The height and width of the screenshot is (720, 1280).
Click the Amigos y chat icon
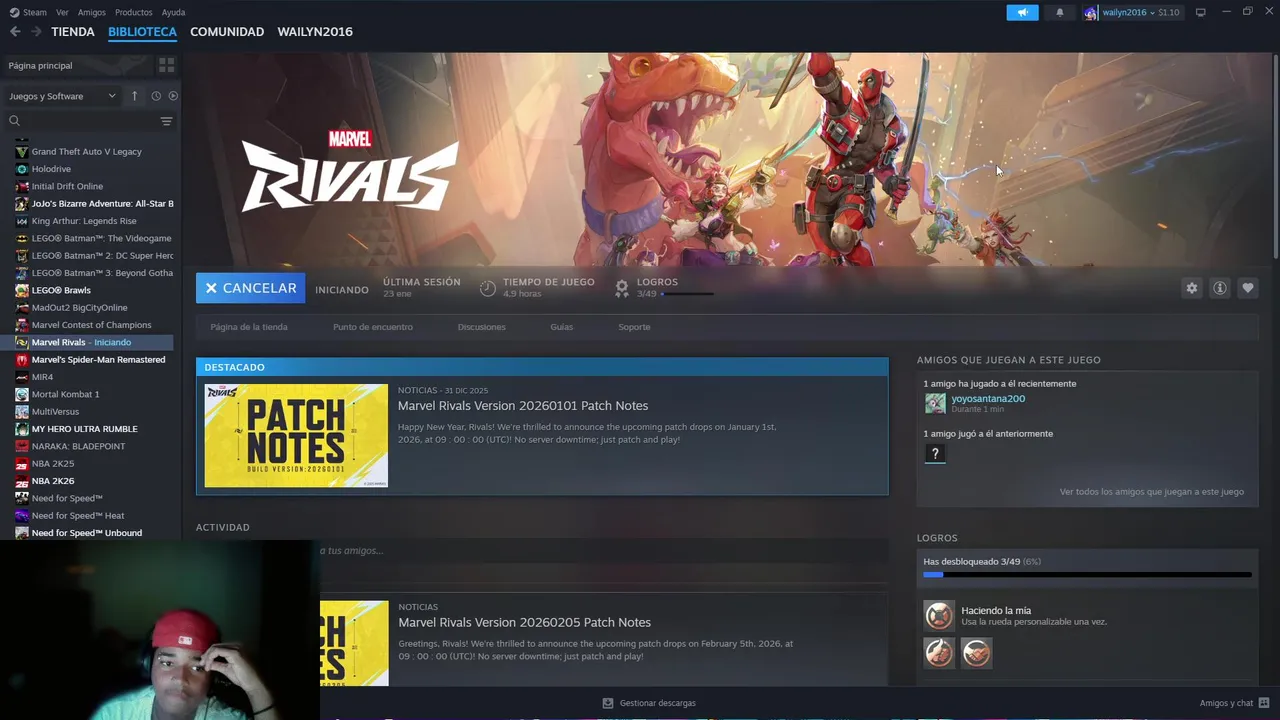[x=1264, y=703]
